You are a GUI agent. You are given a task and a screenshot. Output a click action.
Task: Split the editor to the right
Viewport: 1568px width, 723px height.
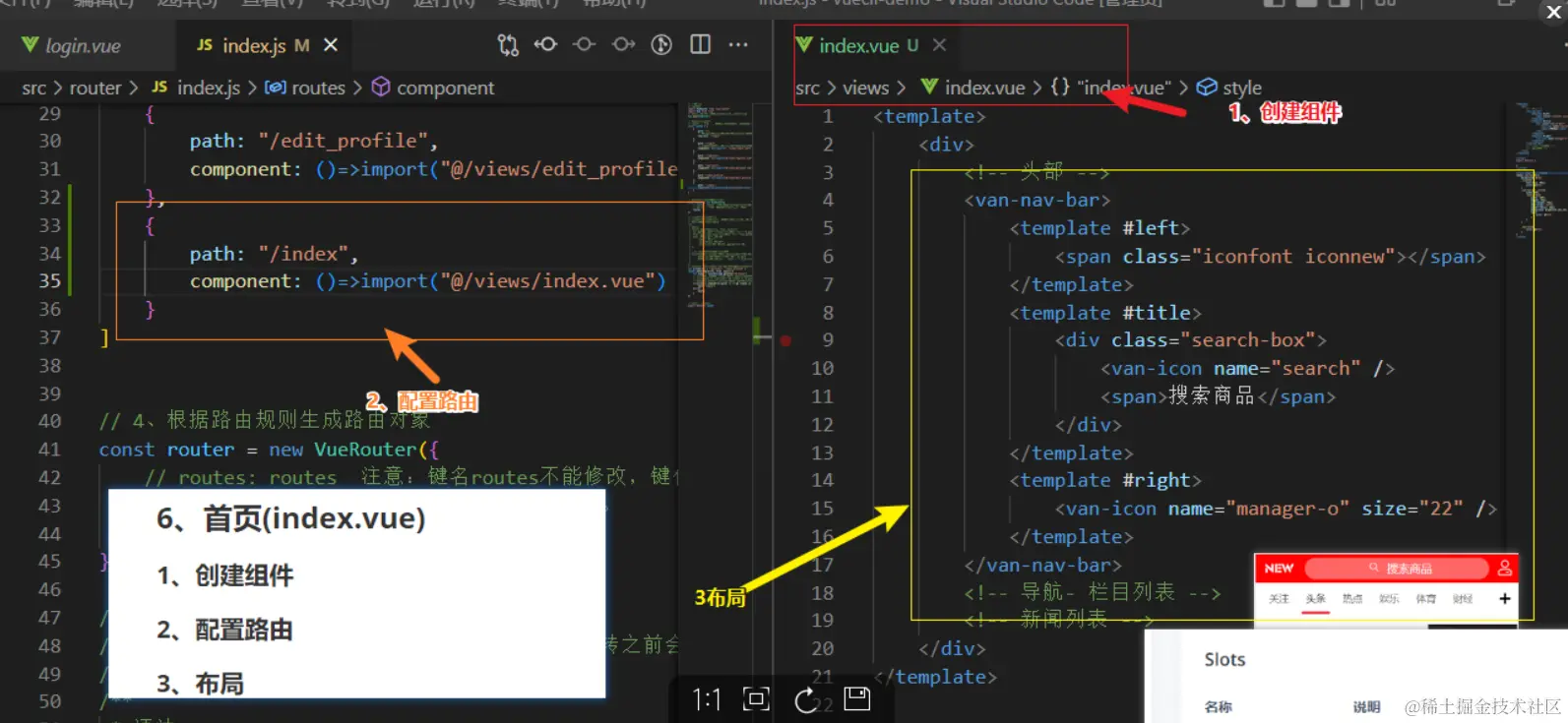(x=700, y=44)
